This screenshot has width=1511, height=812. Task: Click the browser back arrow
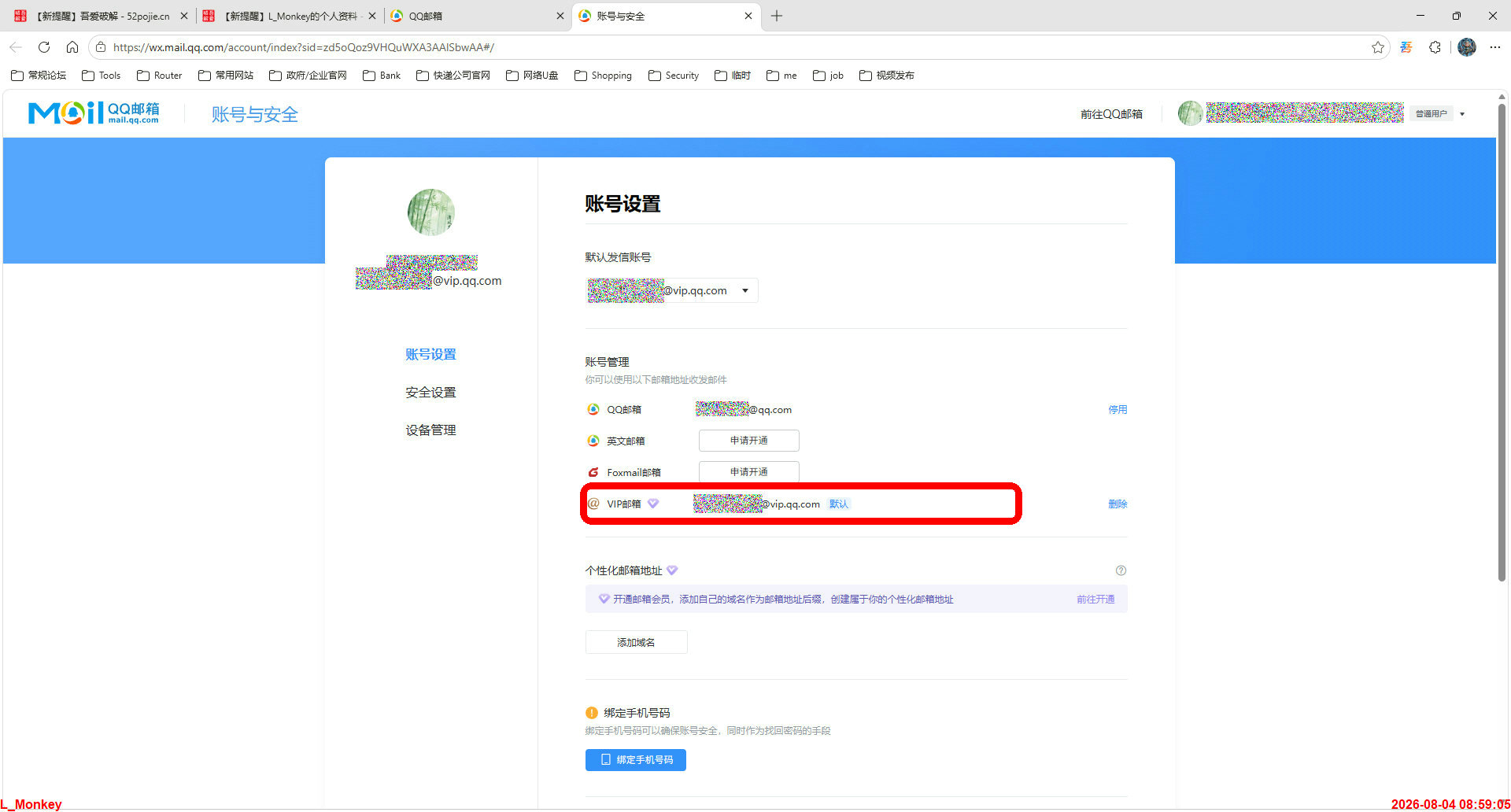[16, 47]
